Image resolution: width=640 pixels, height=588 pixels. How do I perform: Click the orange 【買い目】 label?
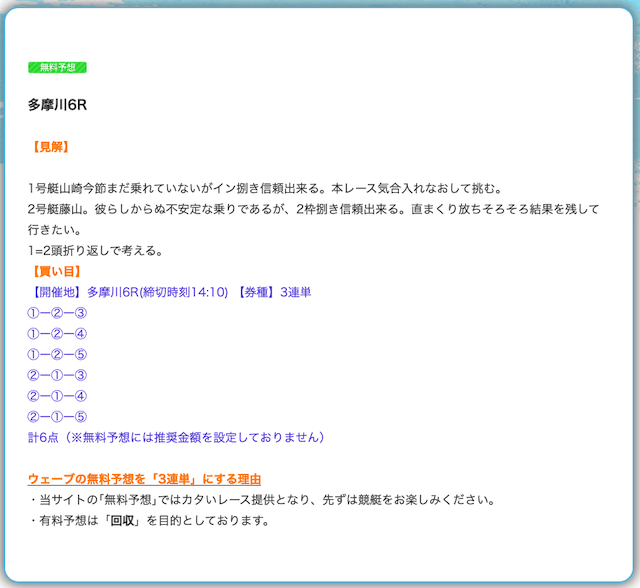pos(56,271)
